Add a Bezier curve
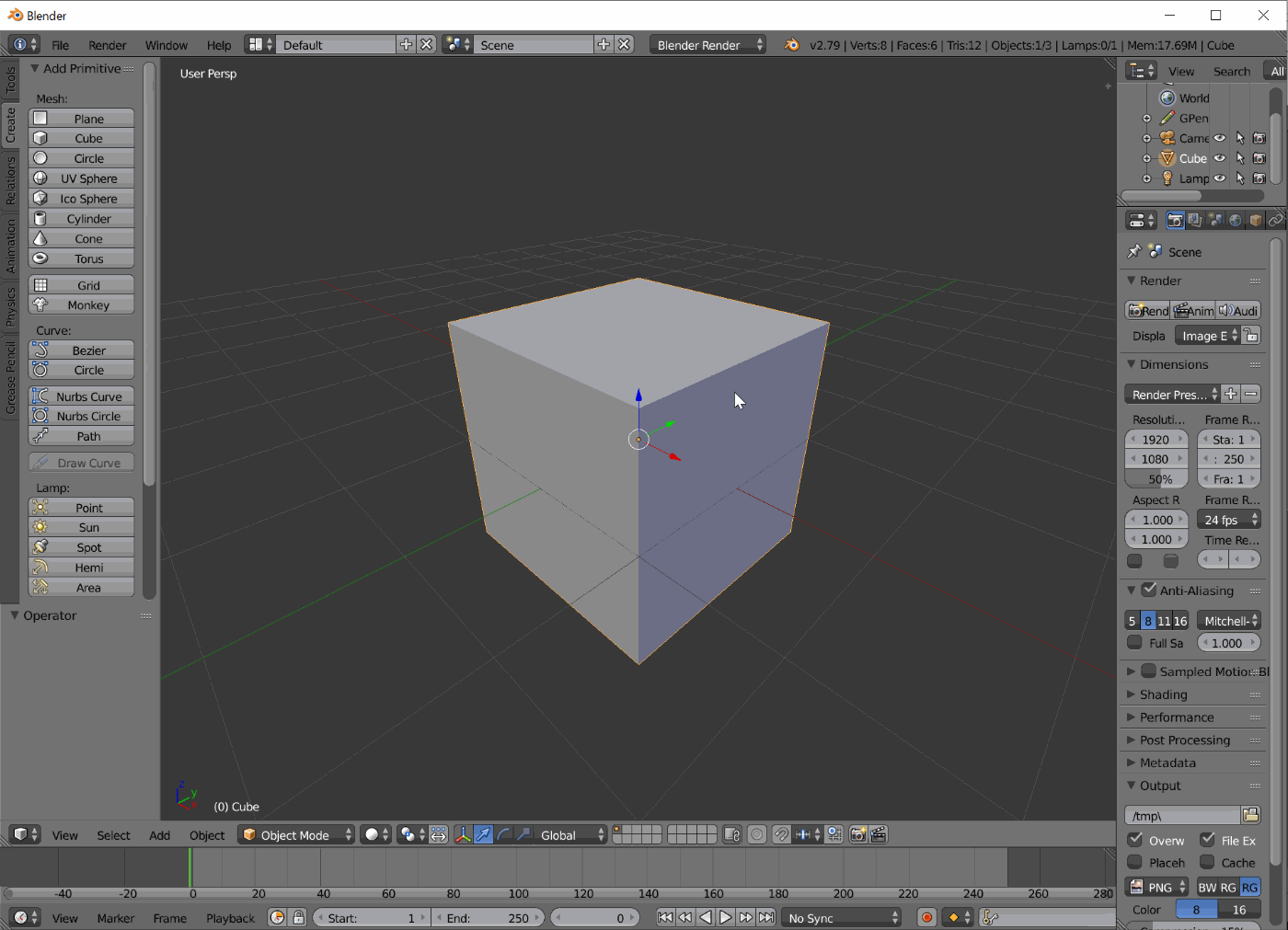This screenshot has height=930, width=1288. [81, 350]
